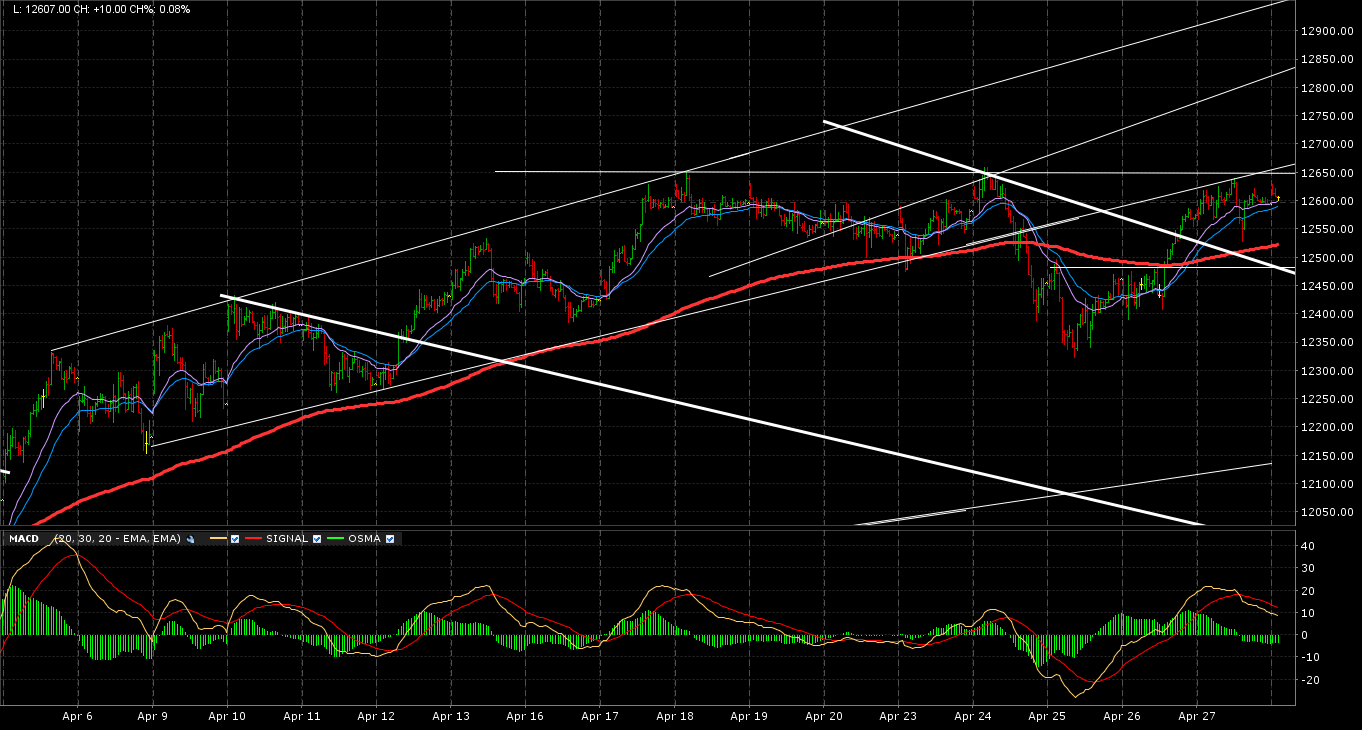Click the Apr 17 date label

599,716
